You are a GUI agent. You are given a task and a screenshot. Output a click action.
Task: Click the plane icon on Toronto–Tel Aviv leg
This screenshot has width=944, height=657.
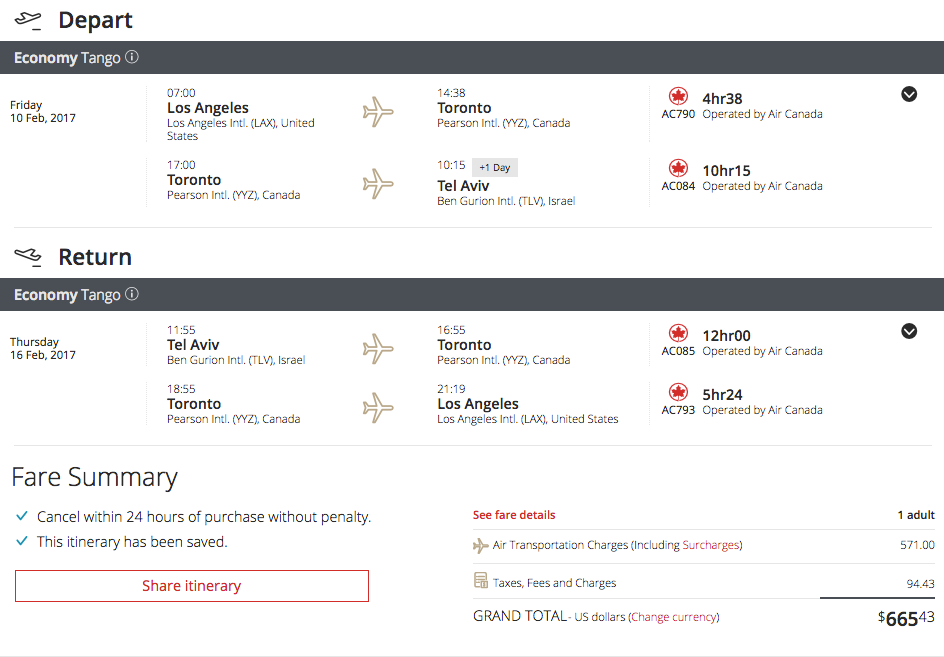tap(378, 183)
